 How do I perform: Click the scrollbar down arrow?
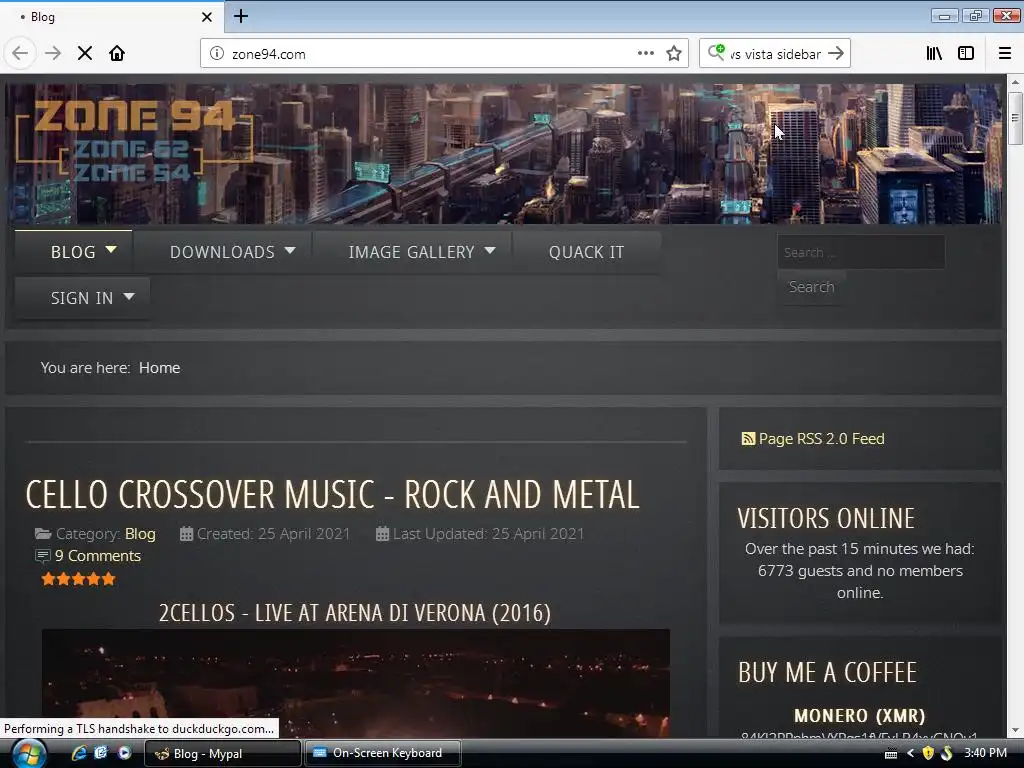[1015, 730]
